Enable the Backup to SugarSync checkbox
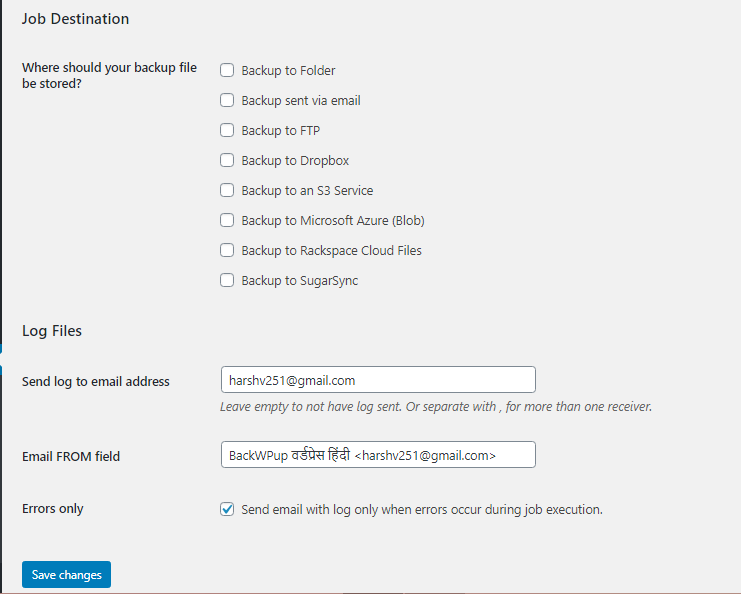The image size is (741, 594). [x=227, y=281]
